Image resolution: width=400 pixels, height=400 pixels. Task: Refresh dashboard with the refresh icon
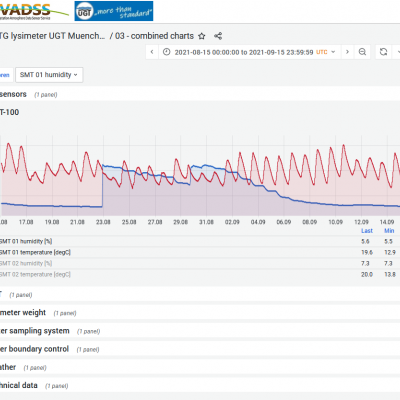(x=384, y=52)
